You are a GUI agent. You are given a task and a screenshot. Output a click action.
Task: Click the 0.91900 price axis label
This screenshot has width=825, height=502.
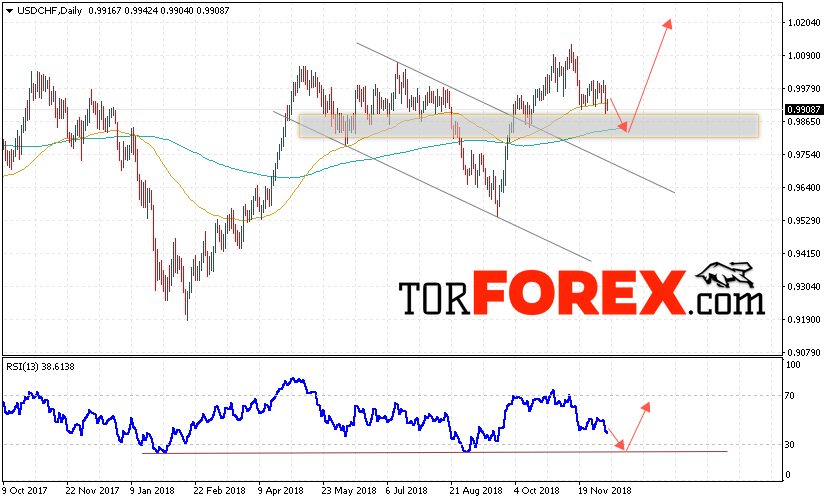(x=804, y=319)
